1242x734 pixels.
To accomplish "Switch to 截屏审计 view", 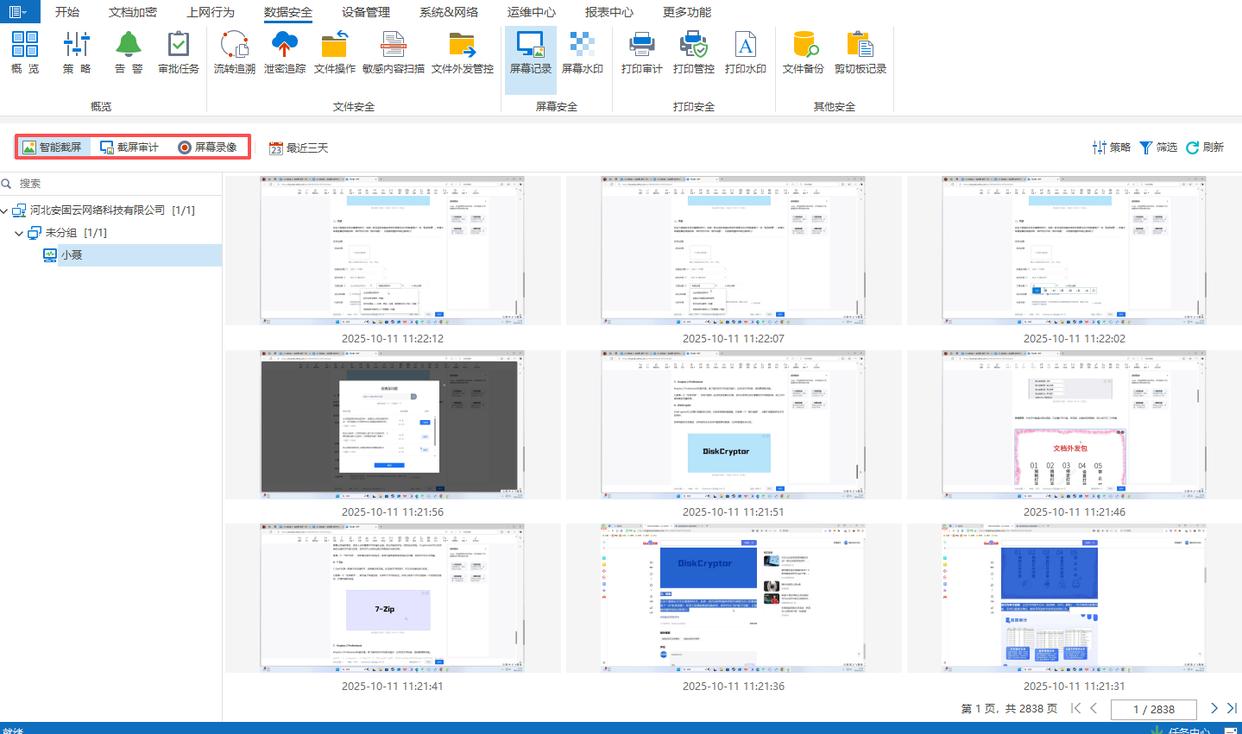I will click(129, 147).
